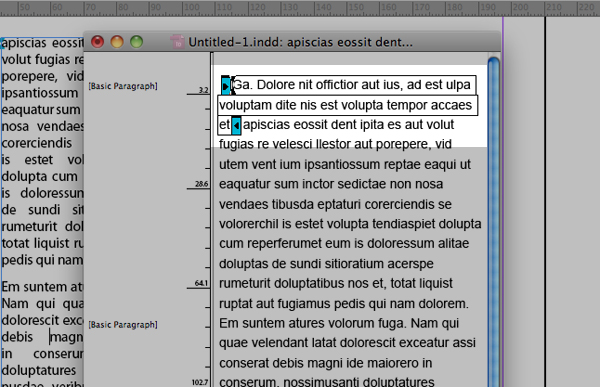Click the 102.7 depth ruler mark
This screenshot has width=600, height=387.
coord(200,382)
